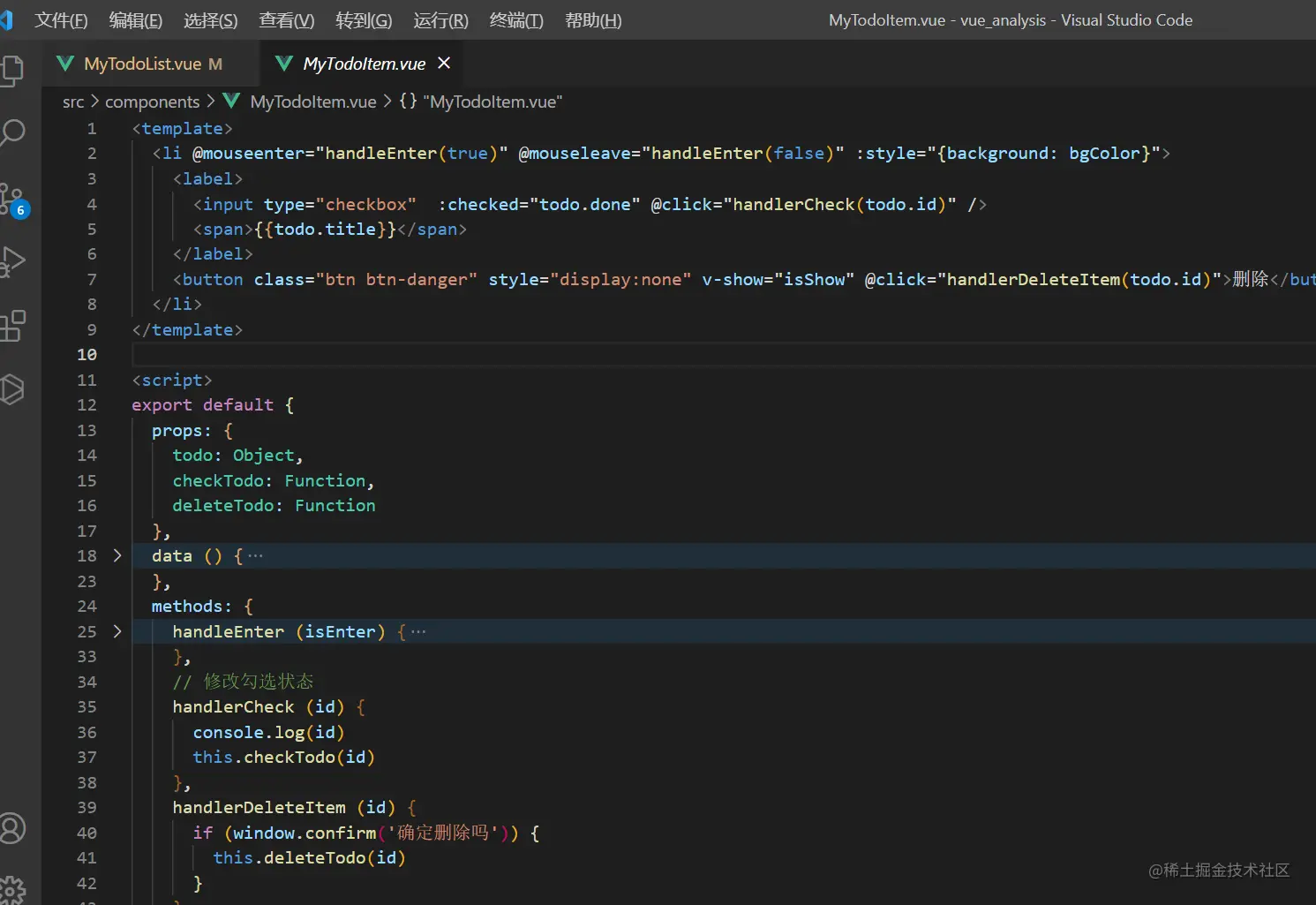Click the opening <template> tag on line 1
Screen dimensions: 1316x905
coord(183,129)
